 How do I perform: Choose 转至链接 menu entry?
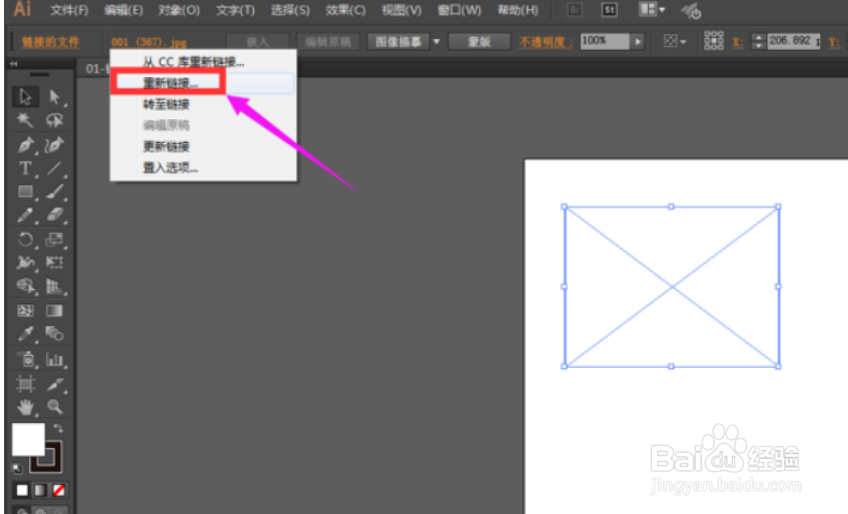tap(203, 104)
